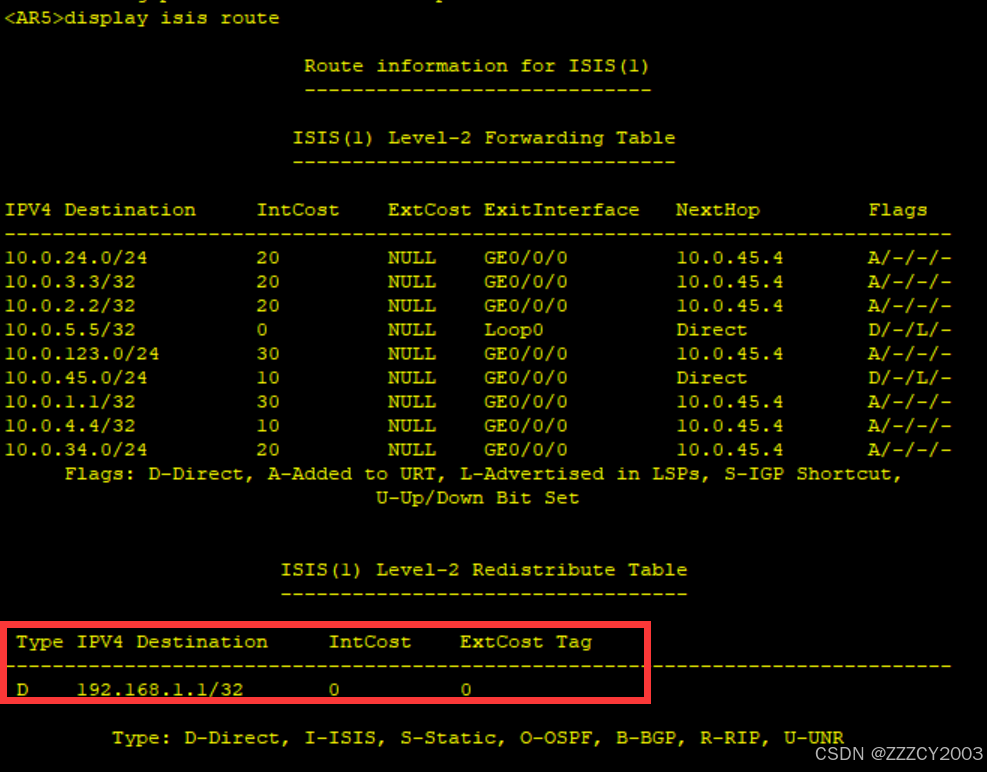Click the 10.0.3.3/32 route destination
Viewport: 987px width, 772px height.
click(70, 282)
